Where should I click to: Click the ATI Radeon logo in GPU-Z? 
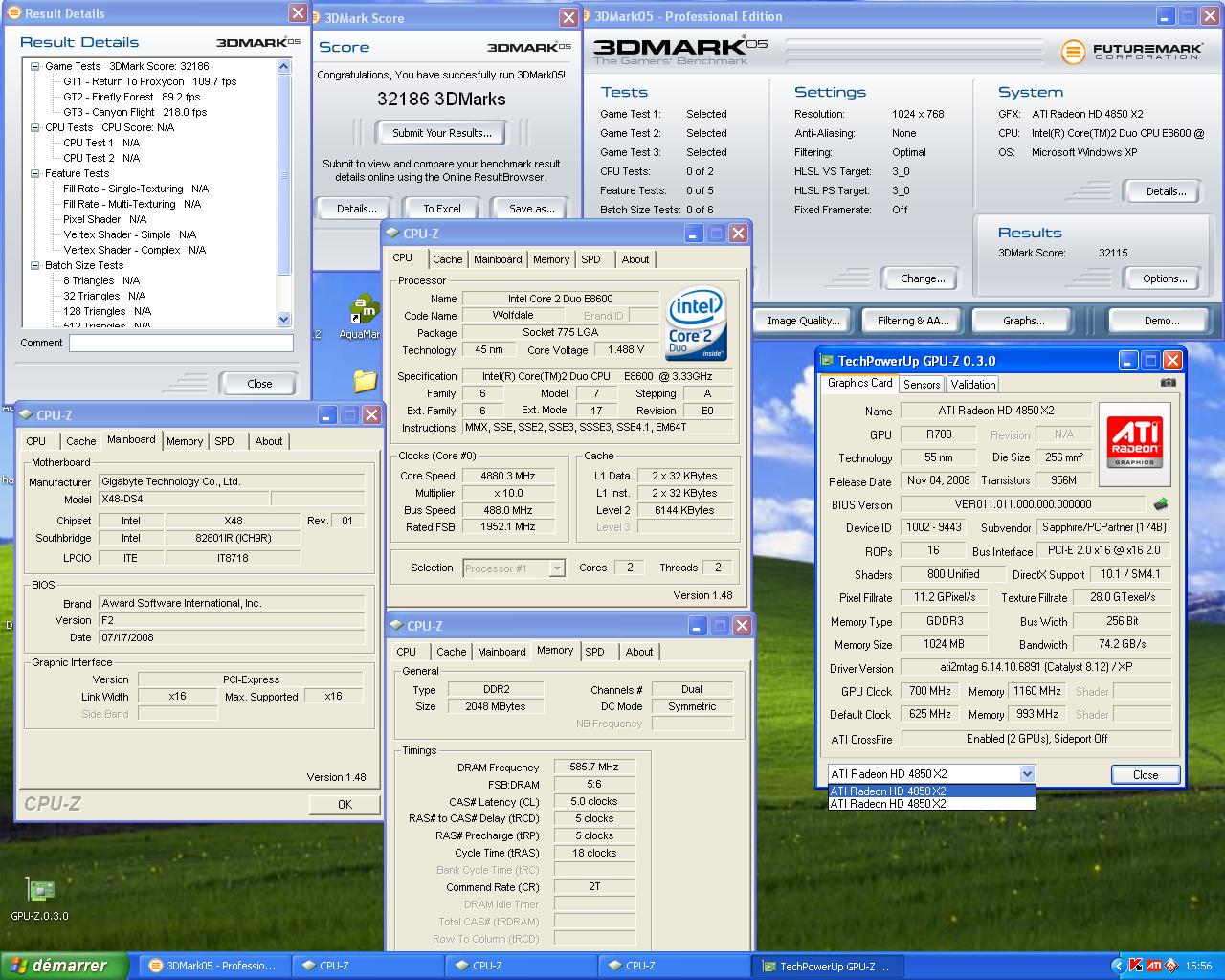[x=1134, y=444]
